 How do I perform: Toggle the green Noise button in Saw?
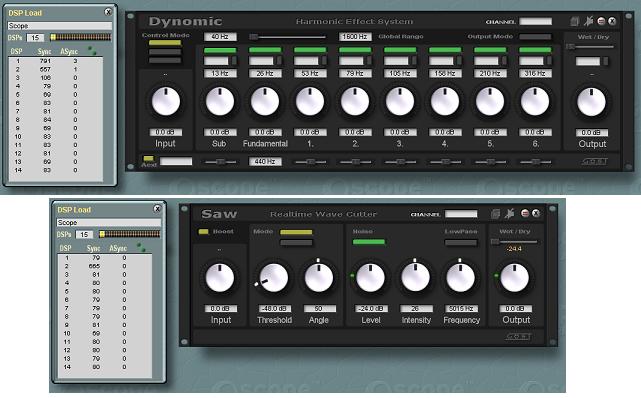pyautogui.click(x=369, y=242)
